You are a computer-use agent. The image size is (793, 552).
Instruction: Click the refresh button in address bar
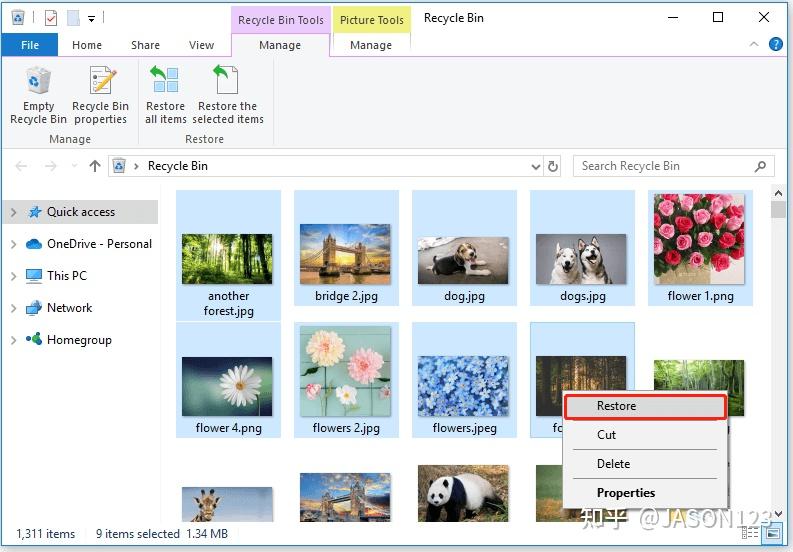pyautogui.click(x=553, y=166)
